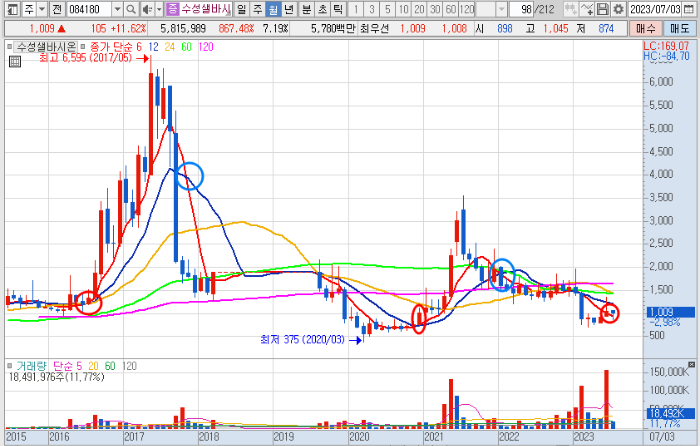
Task: Select the monthly 월 period button
Action: pos(273,9)
